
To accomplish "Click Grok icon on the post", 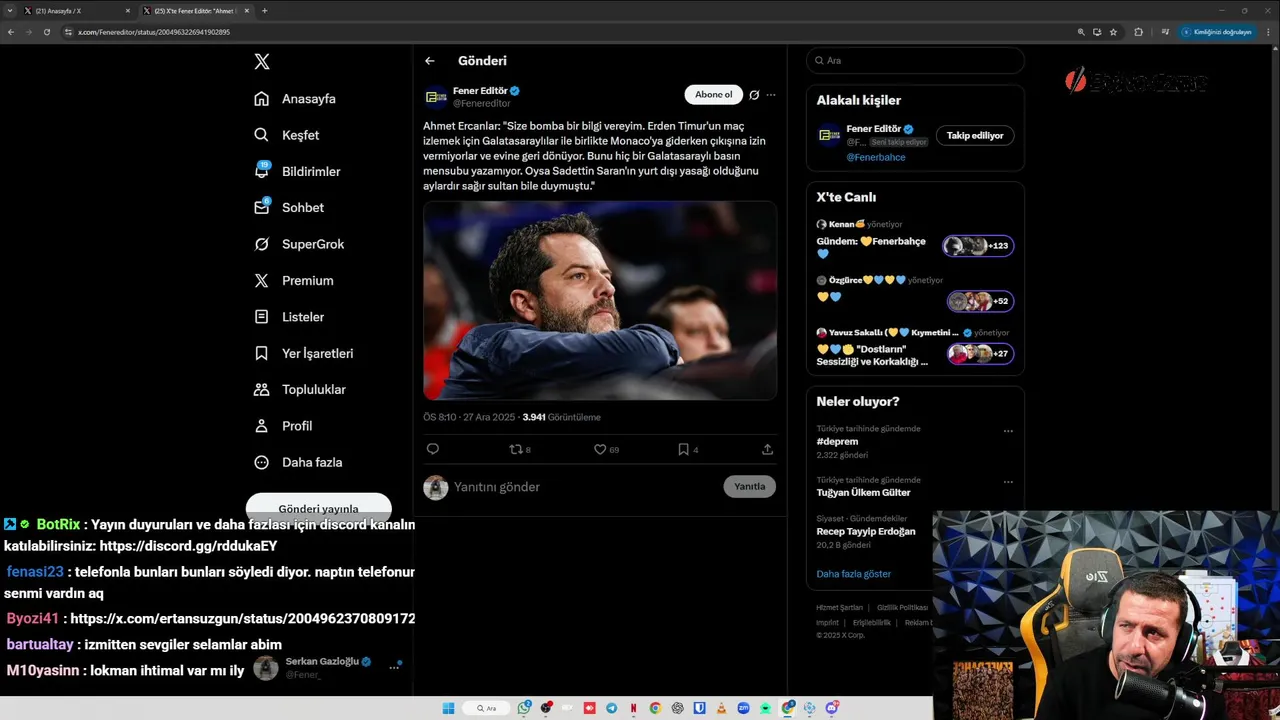I will tap(754, 95).
